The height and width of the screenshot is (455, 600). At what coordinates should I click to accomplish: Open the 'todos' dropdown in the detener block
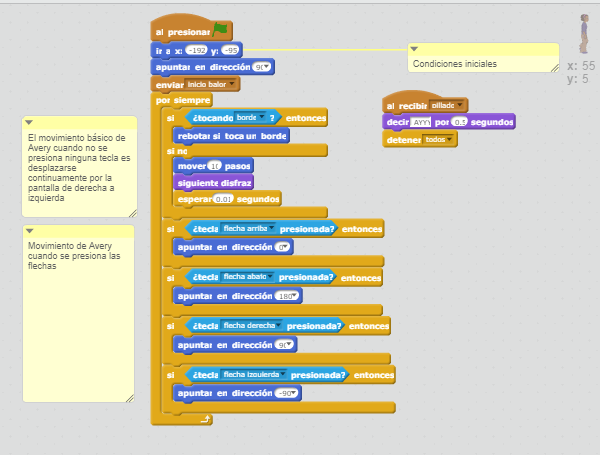(x=450, y=140)
